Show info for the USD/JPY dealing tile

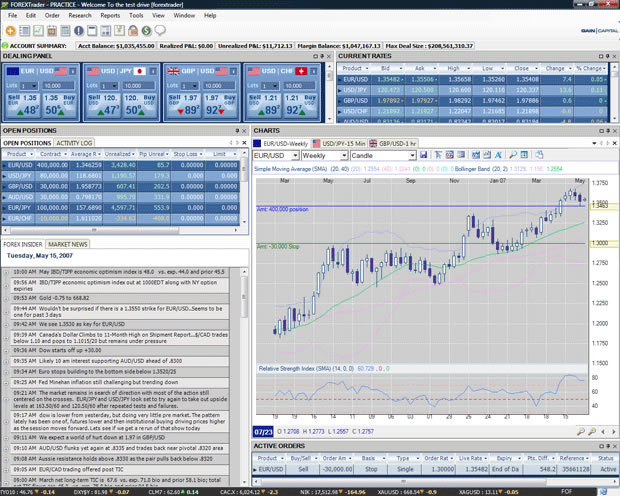(x=153, y=71)
